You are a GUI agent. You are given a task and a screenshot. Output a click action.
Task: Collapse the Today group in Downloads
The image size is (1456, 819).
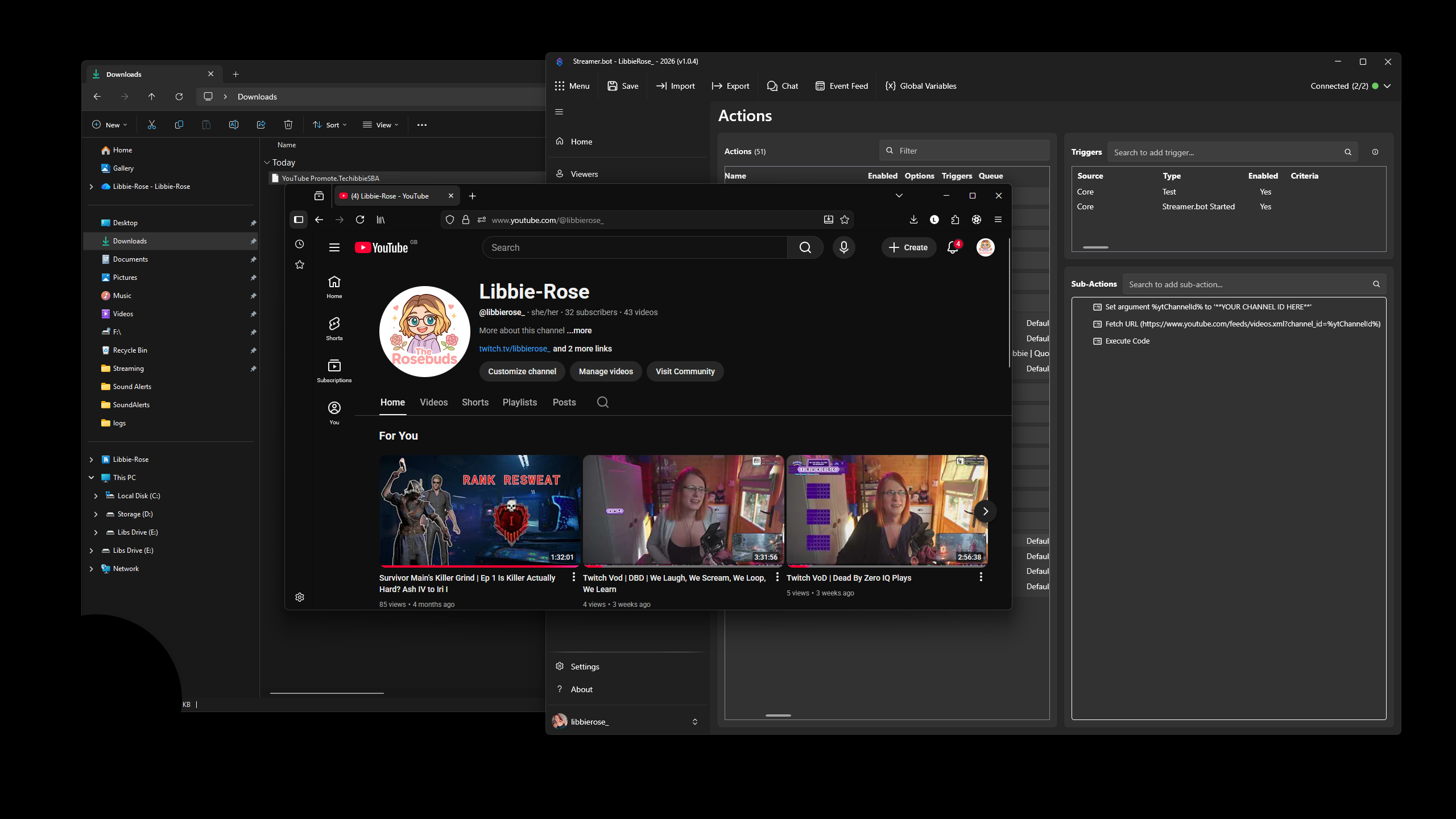(x=267, y=163)
